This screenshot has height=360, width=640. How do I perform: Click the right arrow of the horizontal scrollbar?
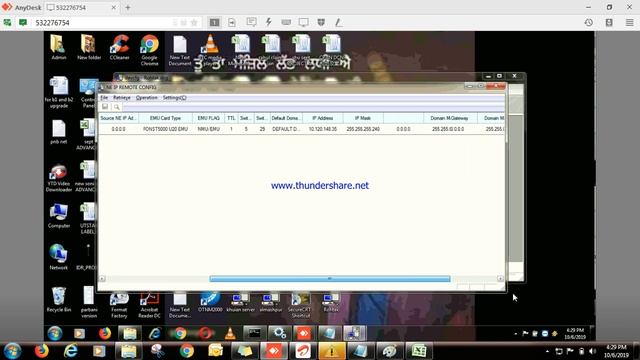pyautogui.click(x=500, y=278)
